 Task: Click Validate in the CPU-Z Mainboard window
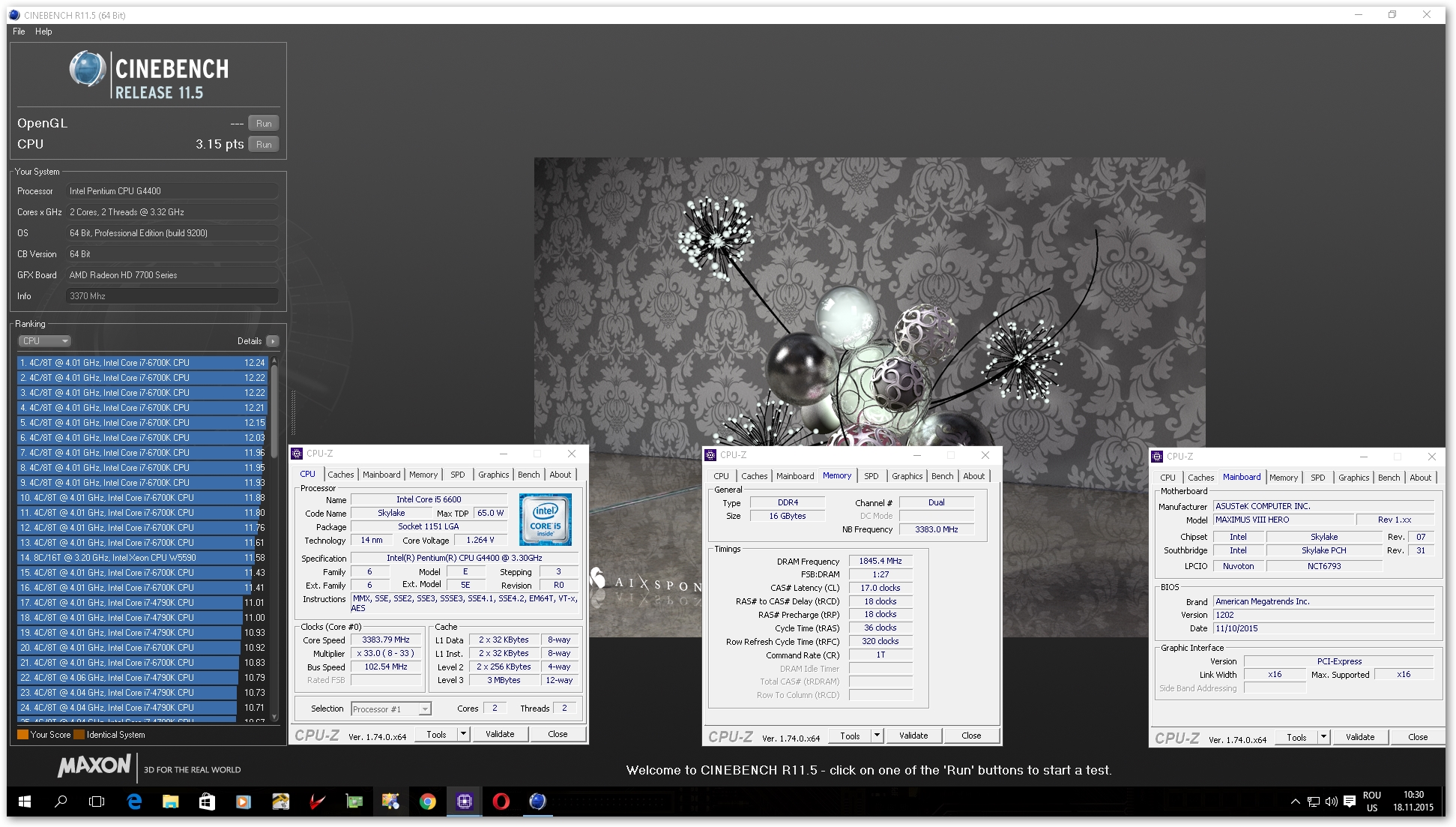point(1360,737)
